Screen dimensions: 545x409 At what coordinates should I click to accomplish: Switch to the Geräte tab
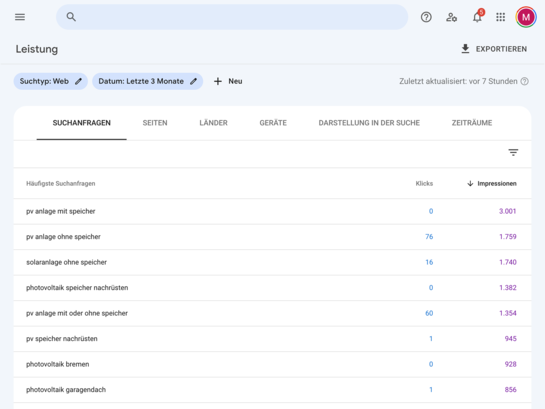[x=273, y=123]
